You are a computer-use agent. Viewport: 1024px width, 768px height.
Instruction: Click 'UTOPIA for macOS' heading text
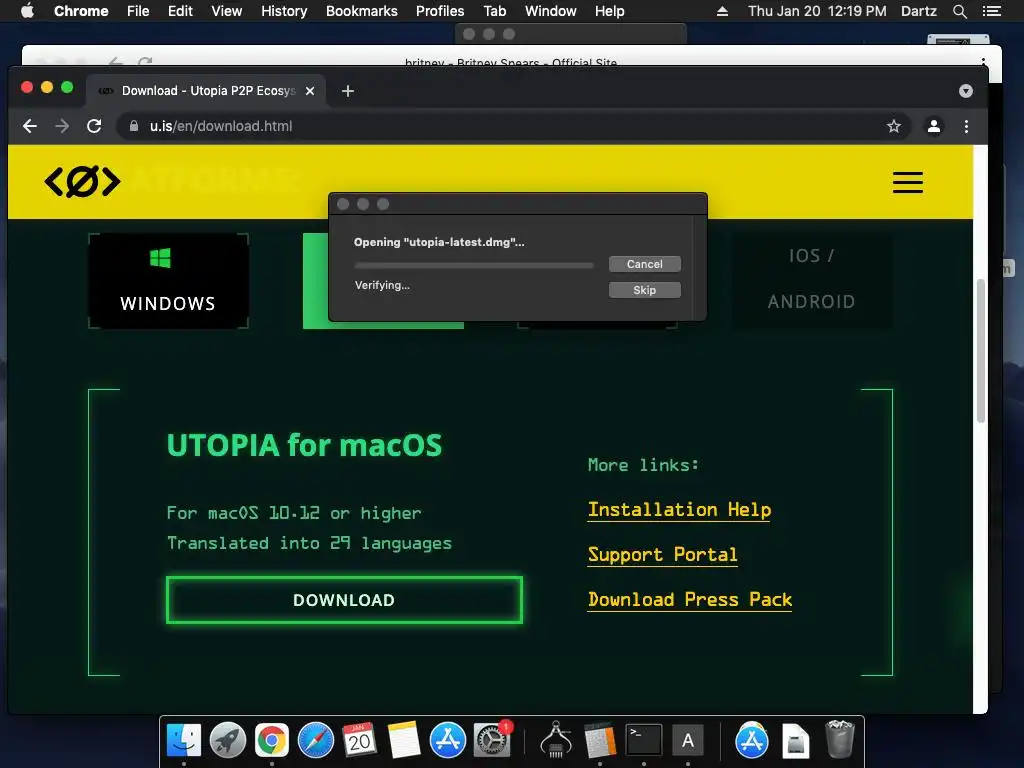(304, 445)
